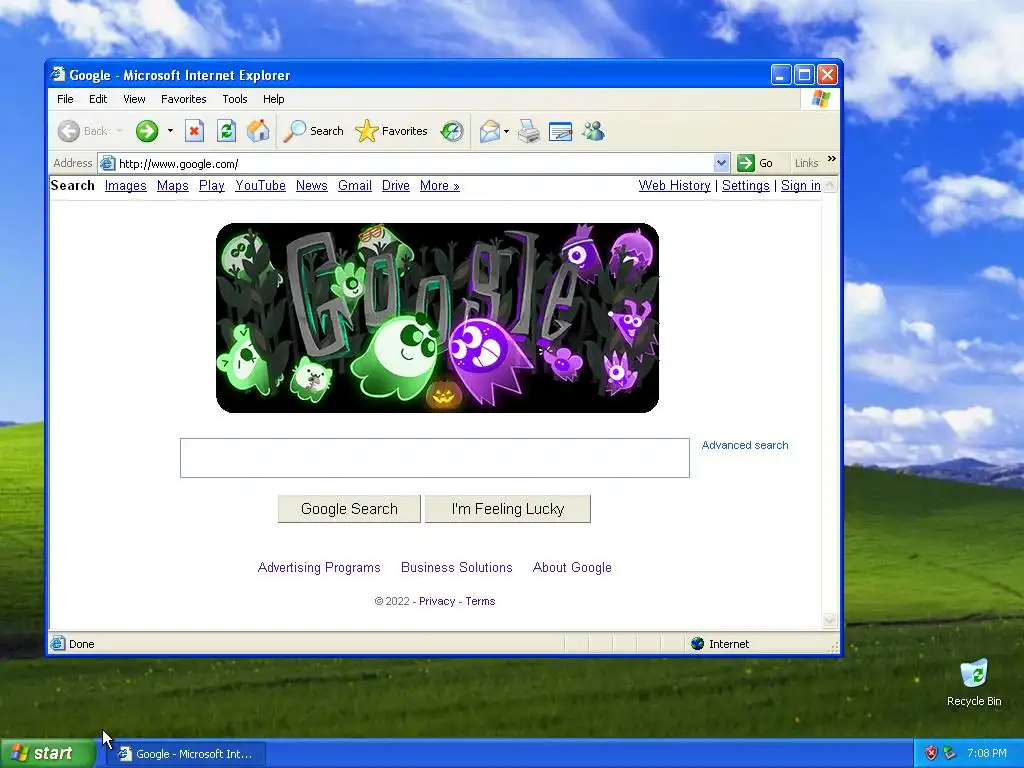Click the Google taskbar window button

[186, 754]
